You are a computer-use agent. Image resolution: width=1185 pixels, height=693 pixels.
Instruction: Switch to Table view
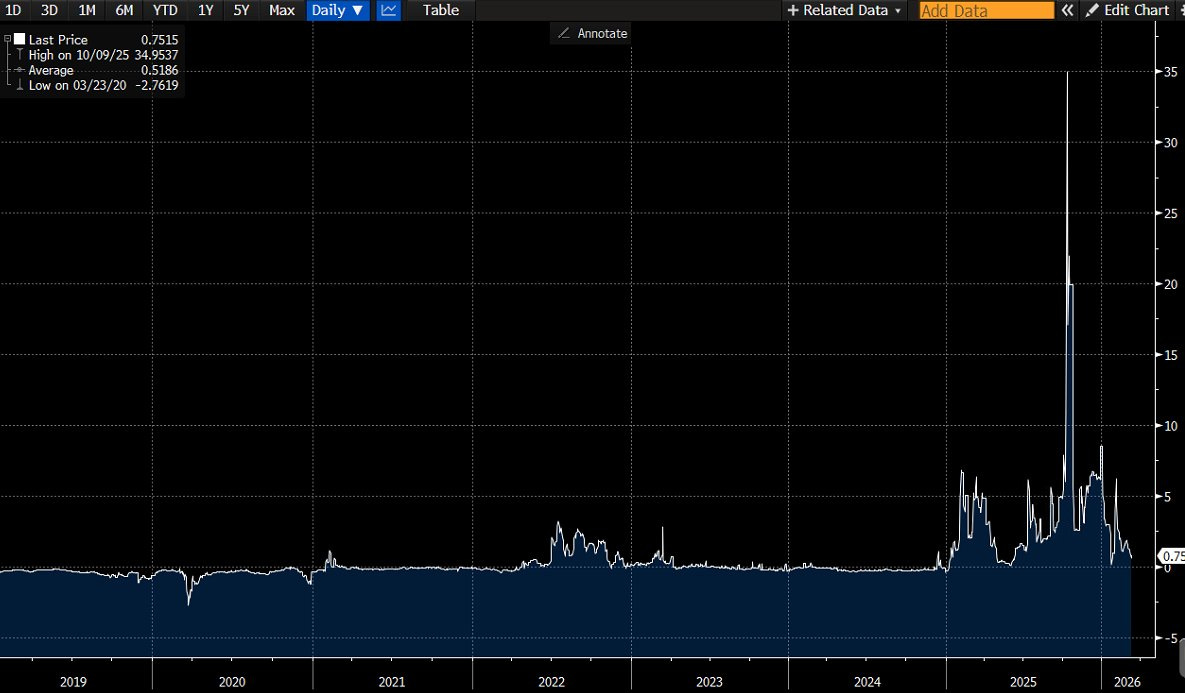pos(441,10)
